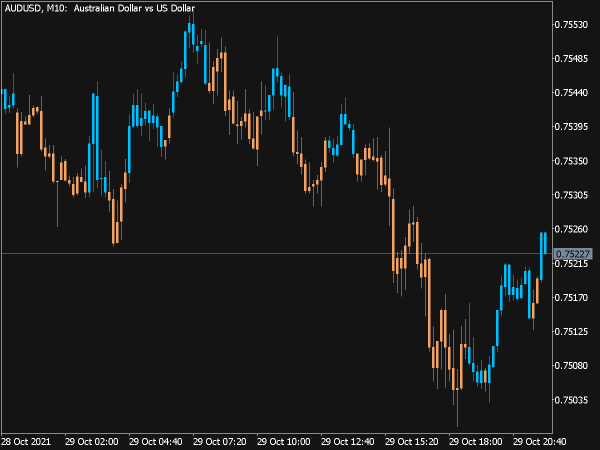Image resolution: width=600 pixels, height=450 pixels.
Task: Click the 29 Oct 07:20 time label
Action: pos(220,442)
